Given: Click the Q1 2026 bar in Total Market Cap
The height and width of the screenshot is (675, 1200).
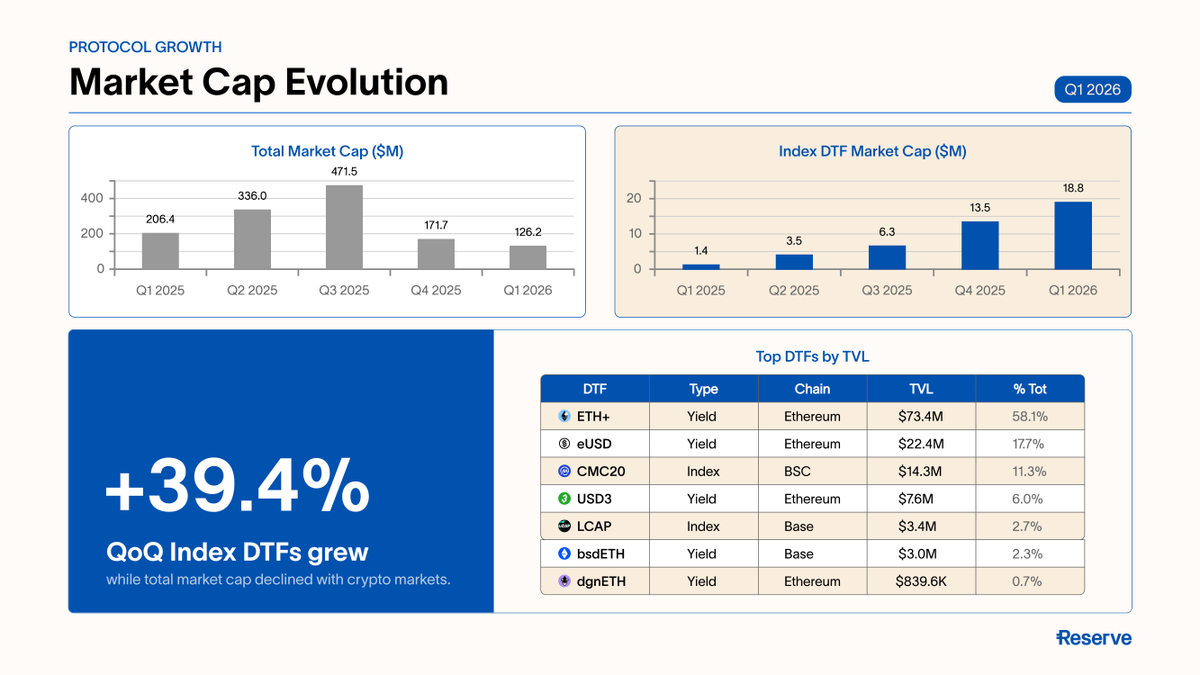Looking at the screenshot, I should coord(528,258).
